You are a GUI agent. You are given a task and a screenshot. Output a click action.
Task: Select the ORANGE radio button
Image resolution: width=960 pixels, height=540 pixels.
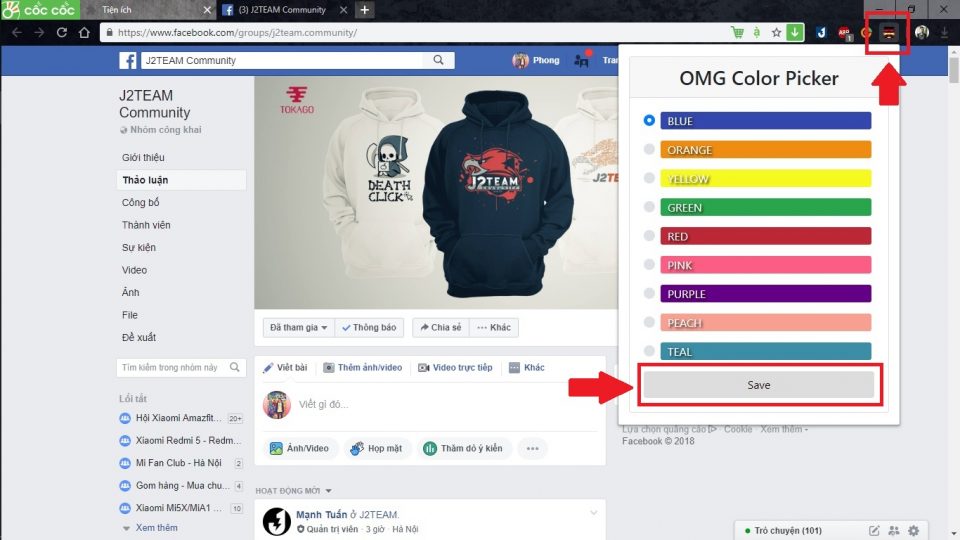point(649,149)
